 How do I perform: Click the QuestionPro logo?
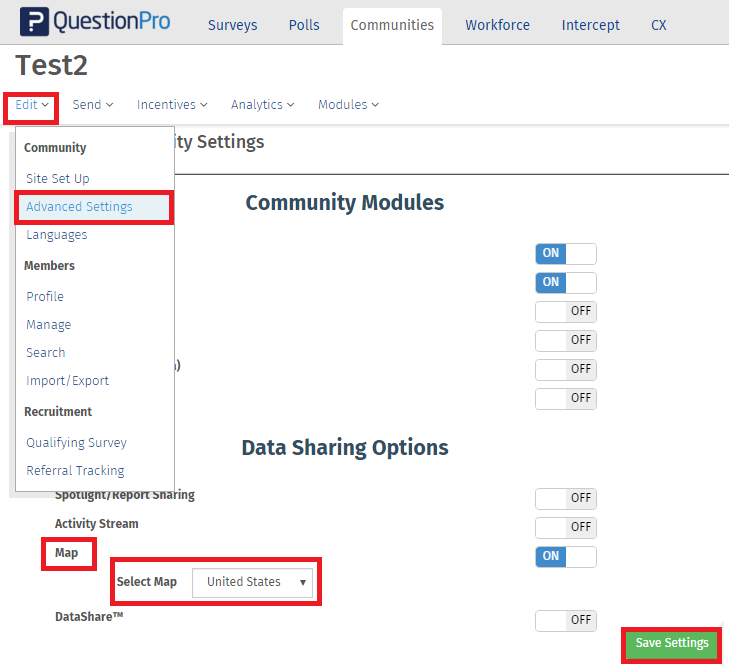tap(95, 22)
